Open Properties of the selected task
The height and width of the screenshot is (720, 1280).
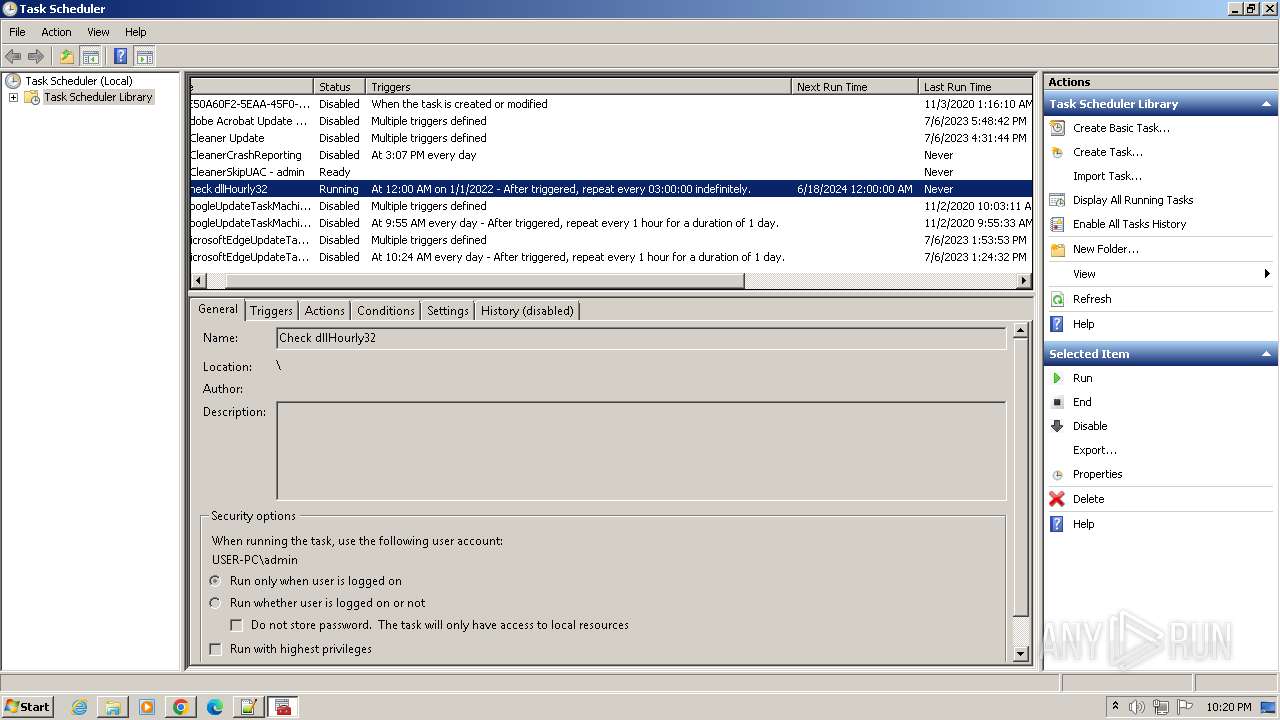pos(1097,474)
